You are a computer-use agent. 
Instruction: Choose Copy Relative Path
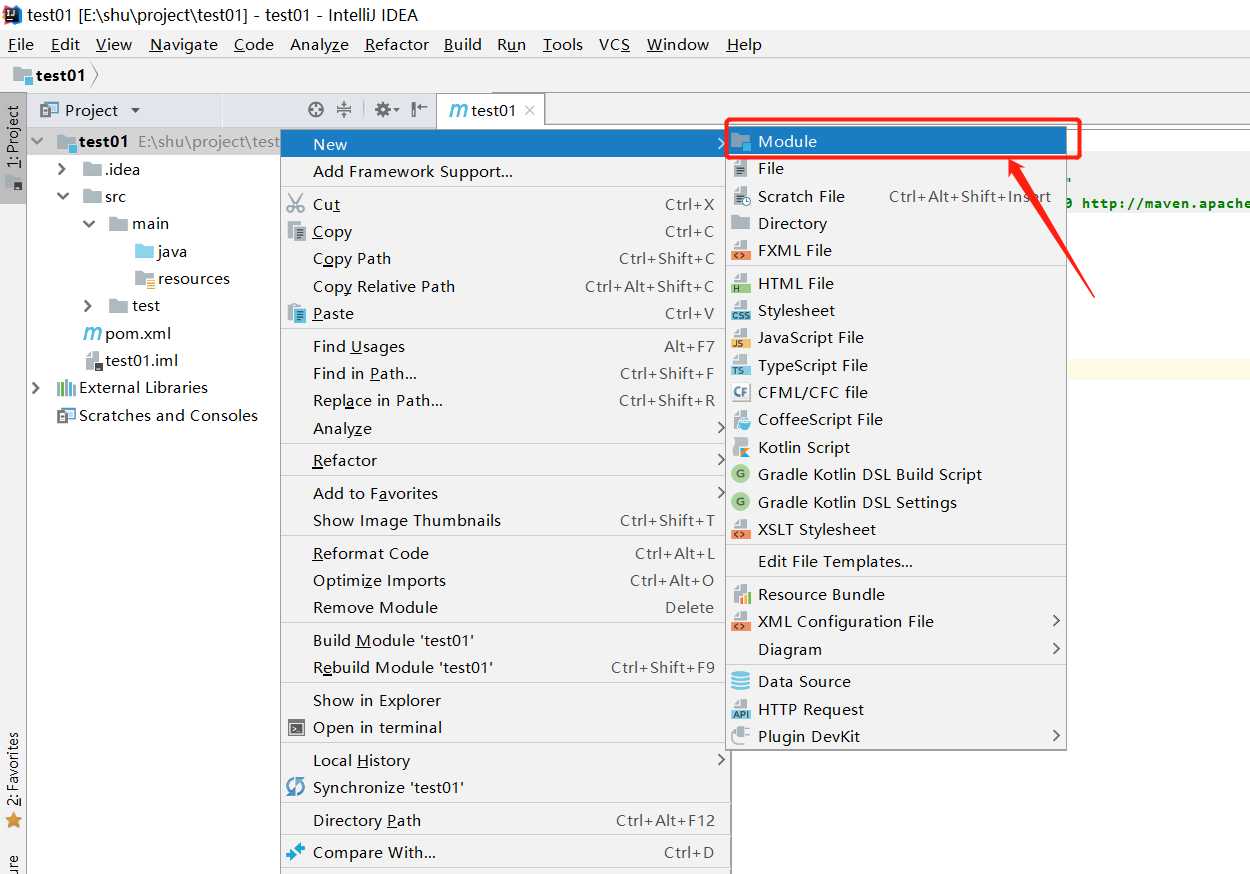[x=505, y=286]
